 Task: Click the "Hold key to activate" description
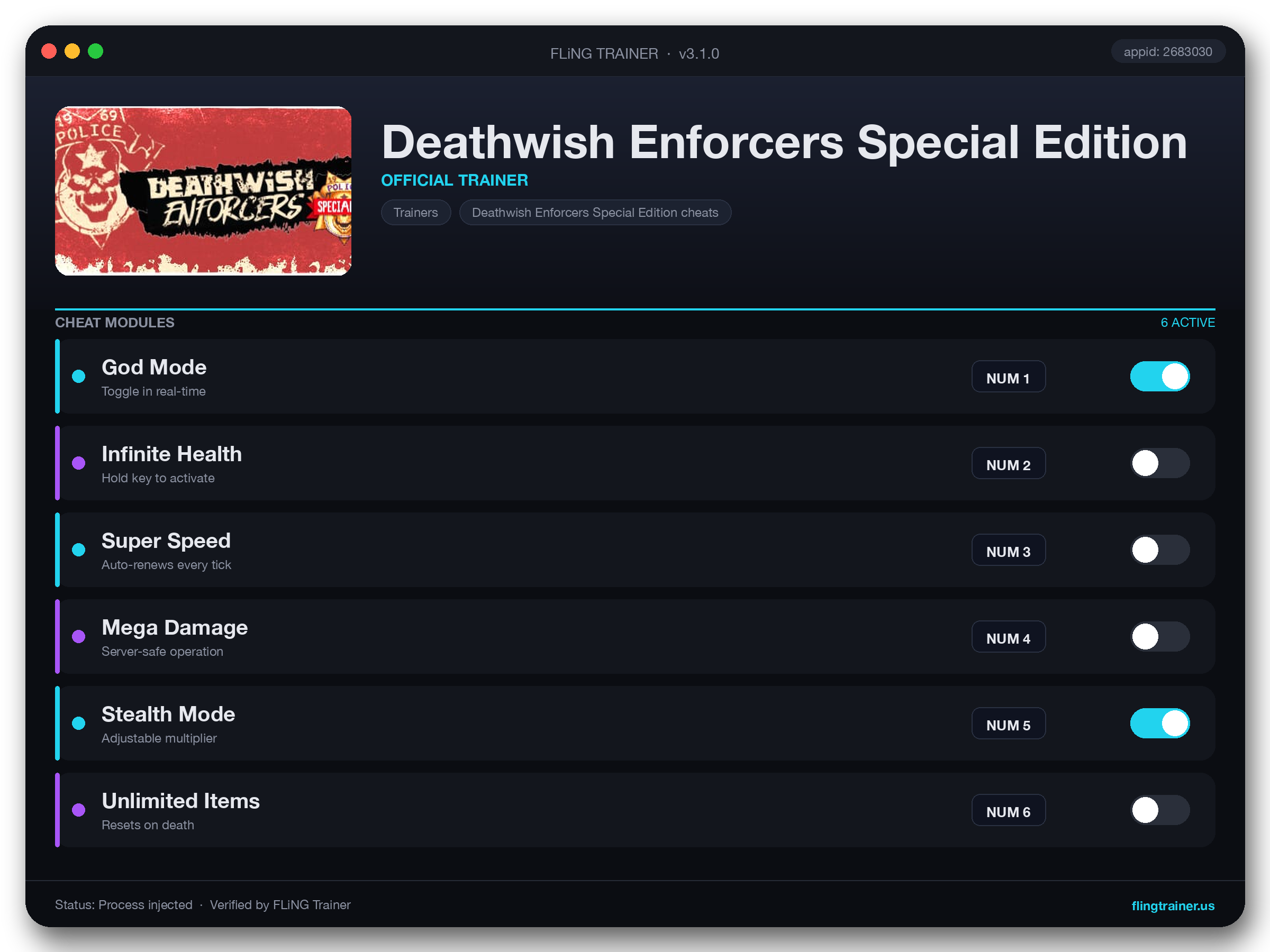[x=158, y=478]
